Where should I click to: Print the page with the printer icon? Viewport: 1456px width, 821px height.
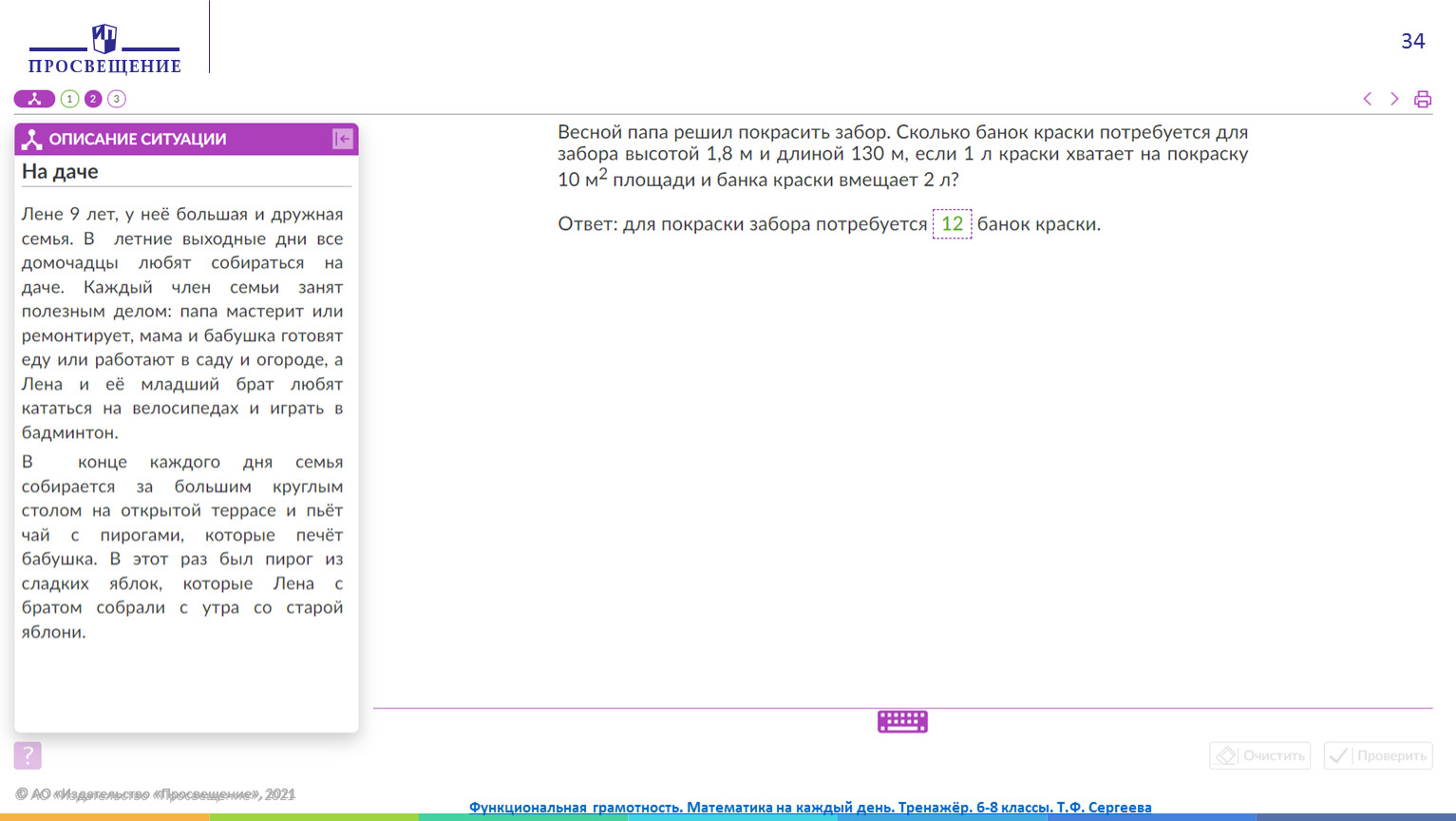point(1422,99)
